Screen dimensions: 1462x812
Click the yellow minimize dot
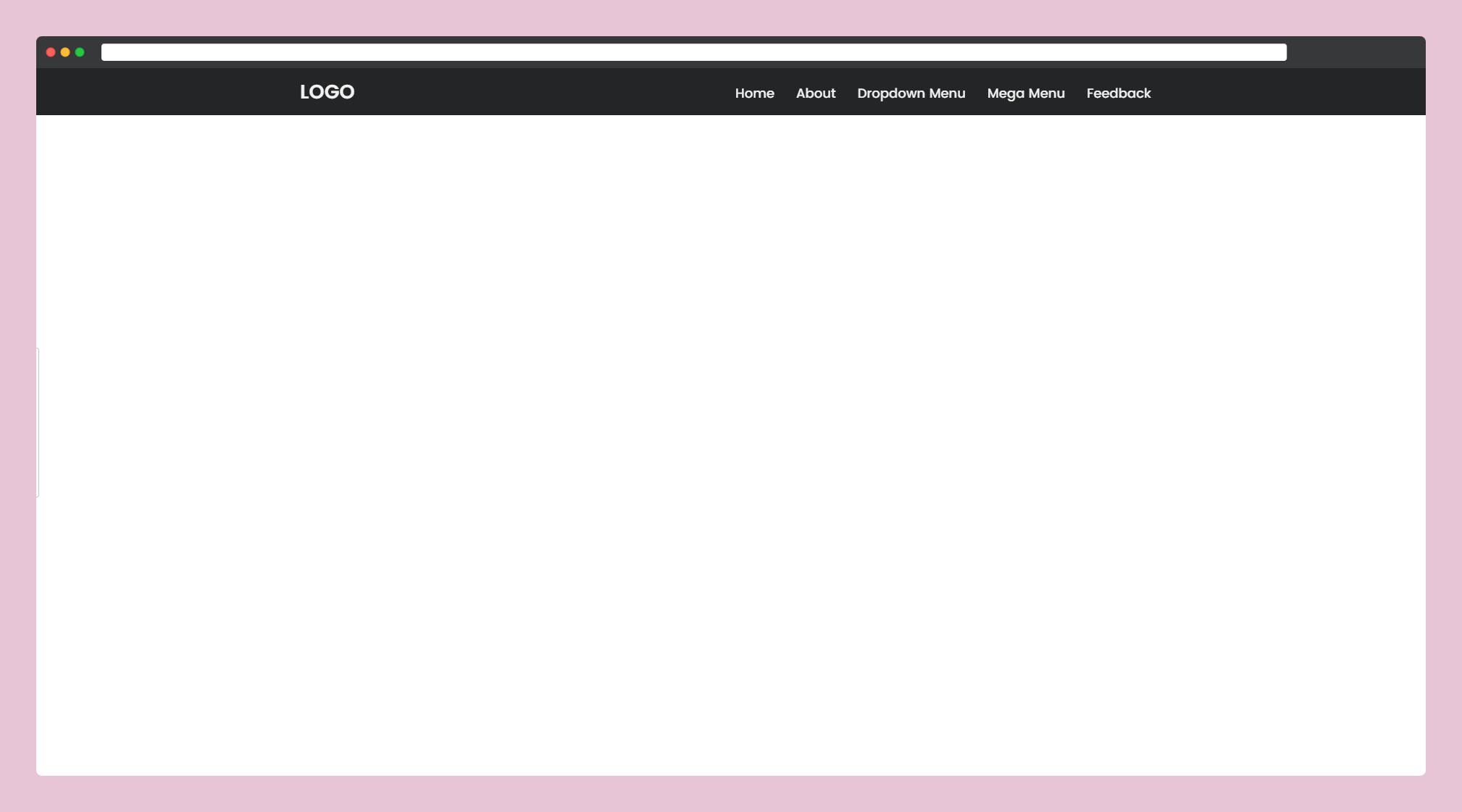[65, 52]
